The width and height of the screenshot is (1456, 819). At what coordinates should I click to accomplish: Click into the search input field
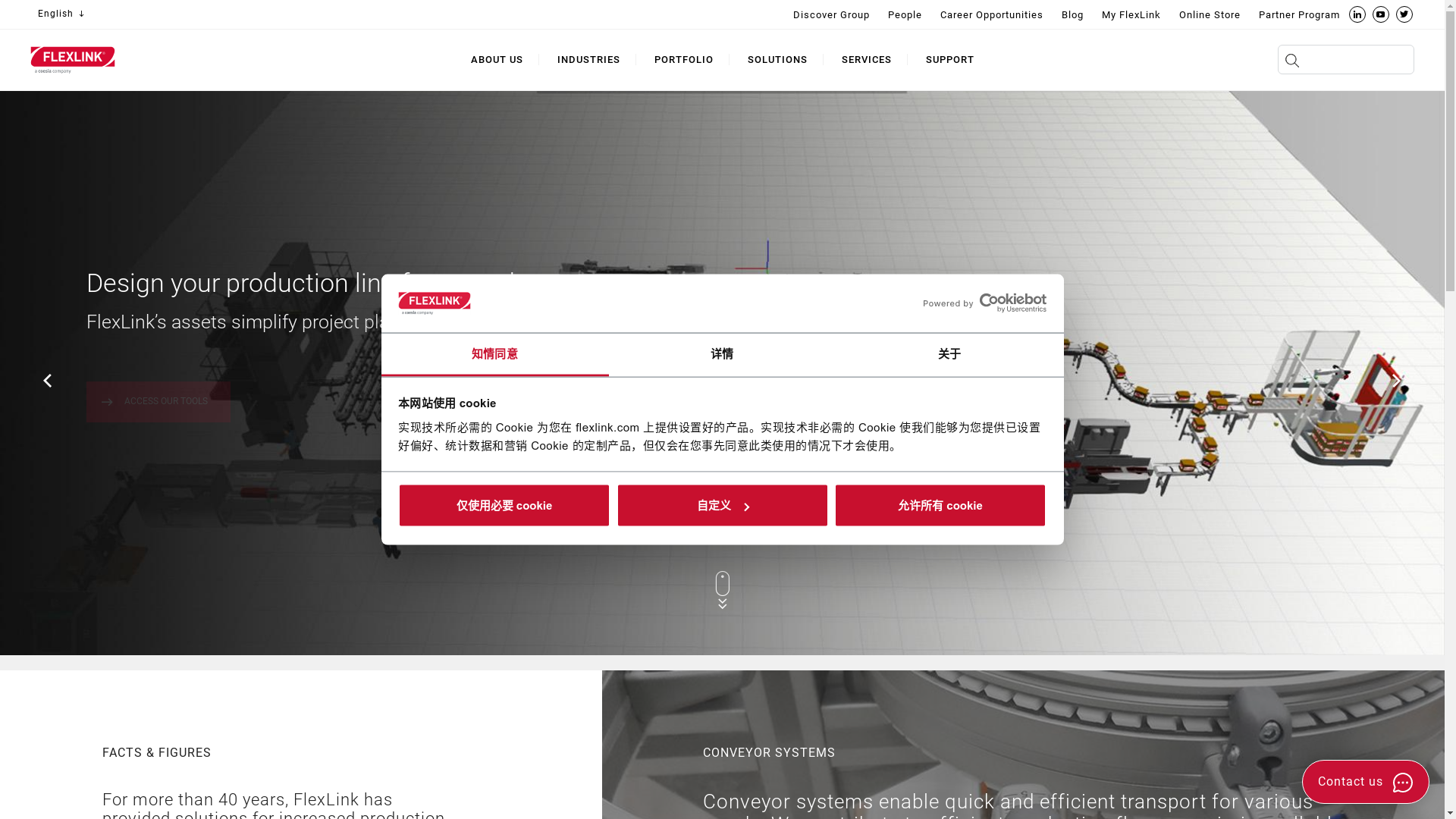click(1345, 59)
